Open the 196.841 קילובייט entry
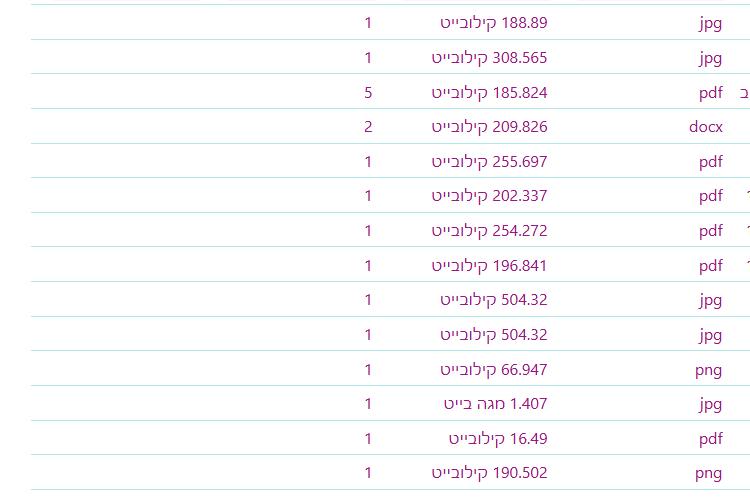This screenshot has width=750, height=500. 489,266
